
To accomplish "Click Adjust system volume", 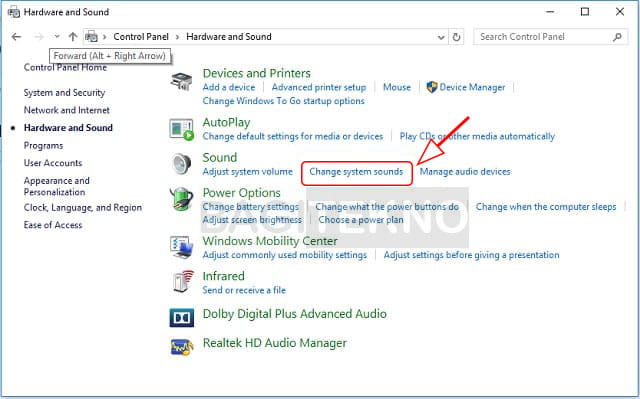I will click(x=247, y=172).
